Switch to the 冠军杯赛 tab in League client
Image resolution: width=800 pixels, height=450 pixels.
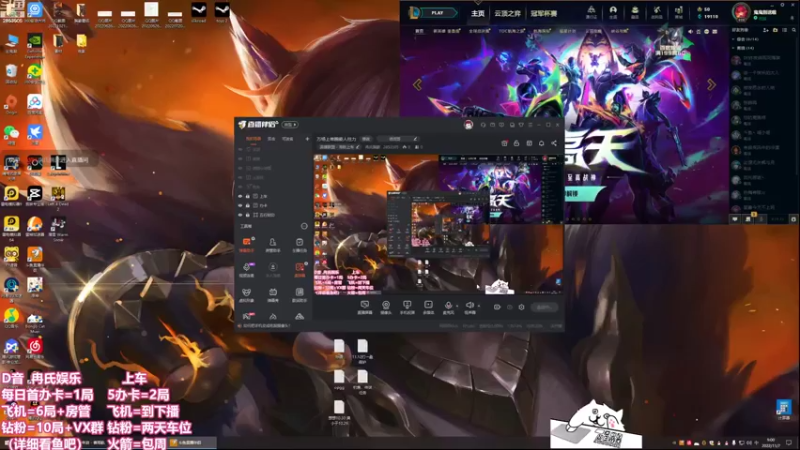tap(543, 13)
